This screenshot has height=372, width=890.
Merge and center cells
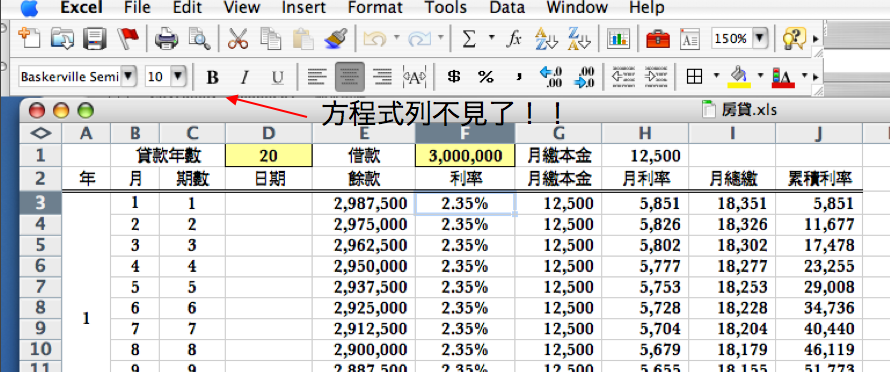(x=414, y=76)
